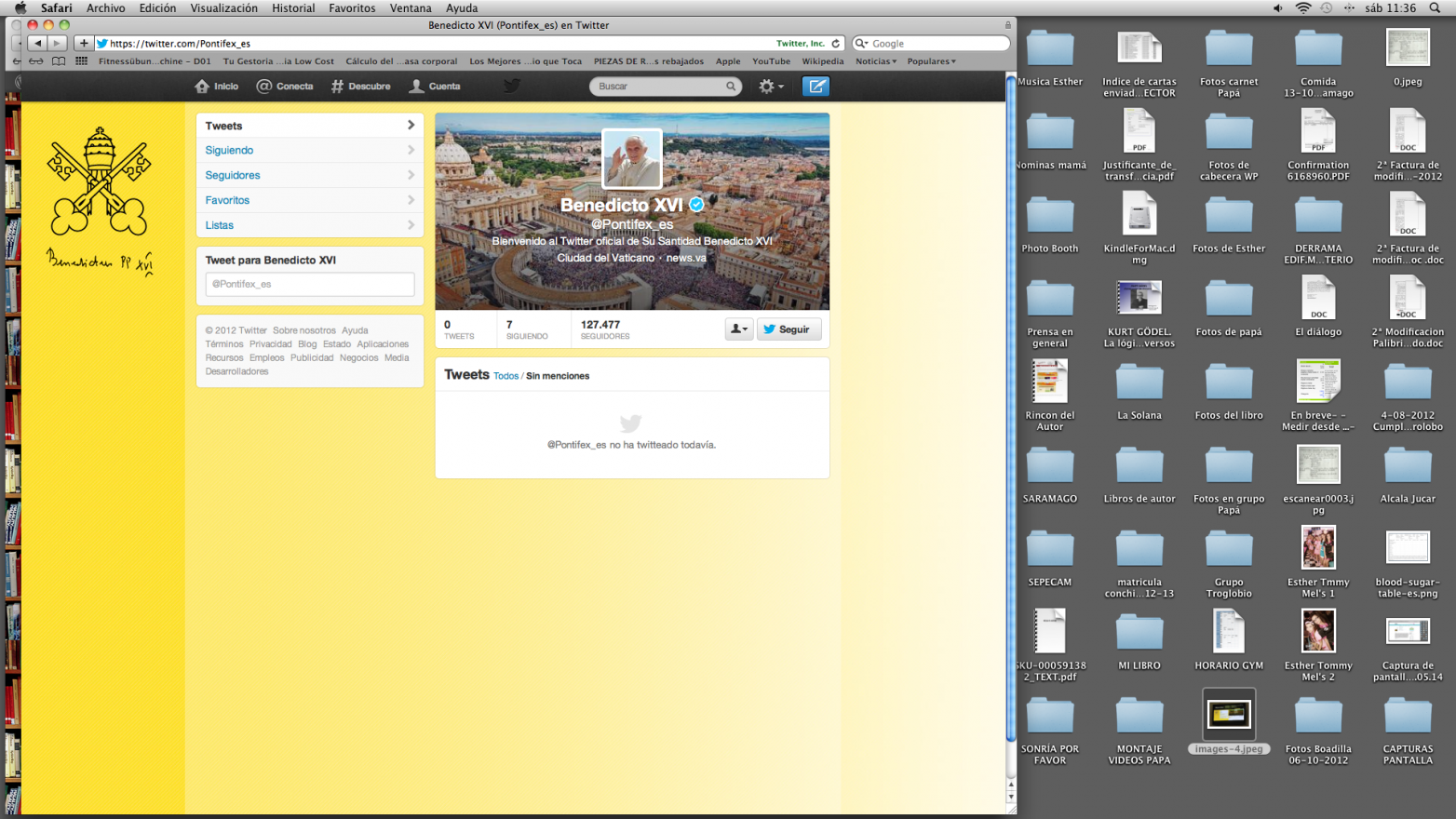
Task: Click the 127.477 Seguidores count
Action: point(605,329)
